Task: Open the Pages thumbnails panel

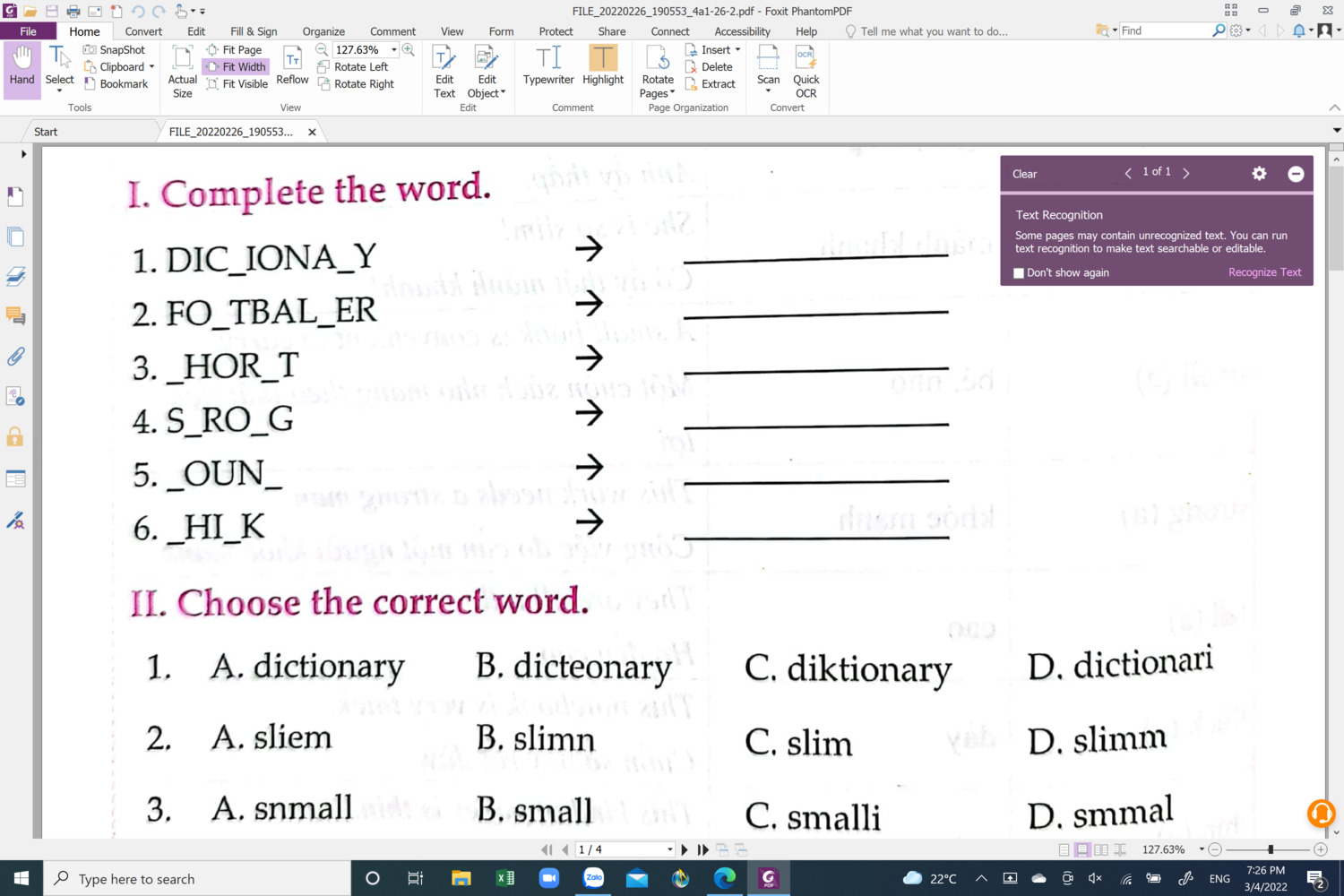Action: click(15, 237)
